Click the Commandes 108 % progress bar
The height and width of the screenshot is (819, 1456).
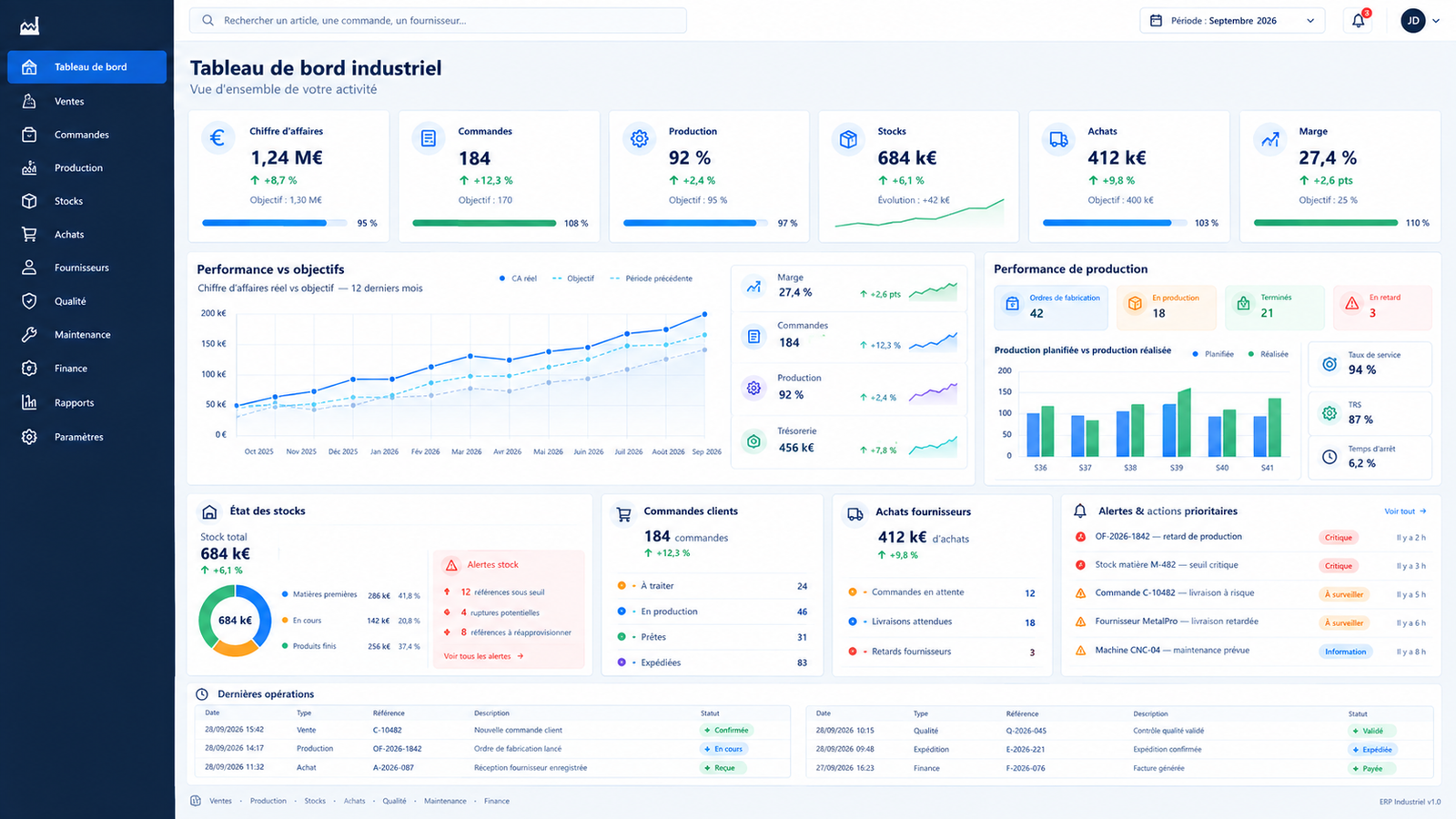coord(484,223)
